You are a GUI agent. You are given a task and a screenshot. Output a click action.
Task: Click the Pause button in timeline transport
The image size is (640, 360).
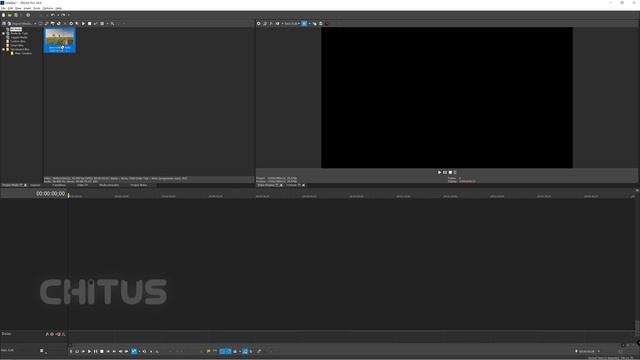pyautogui.click(x=96, y=351)
